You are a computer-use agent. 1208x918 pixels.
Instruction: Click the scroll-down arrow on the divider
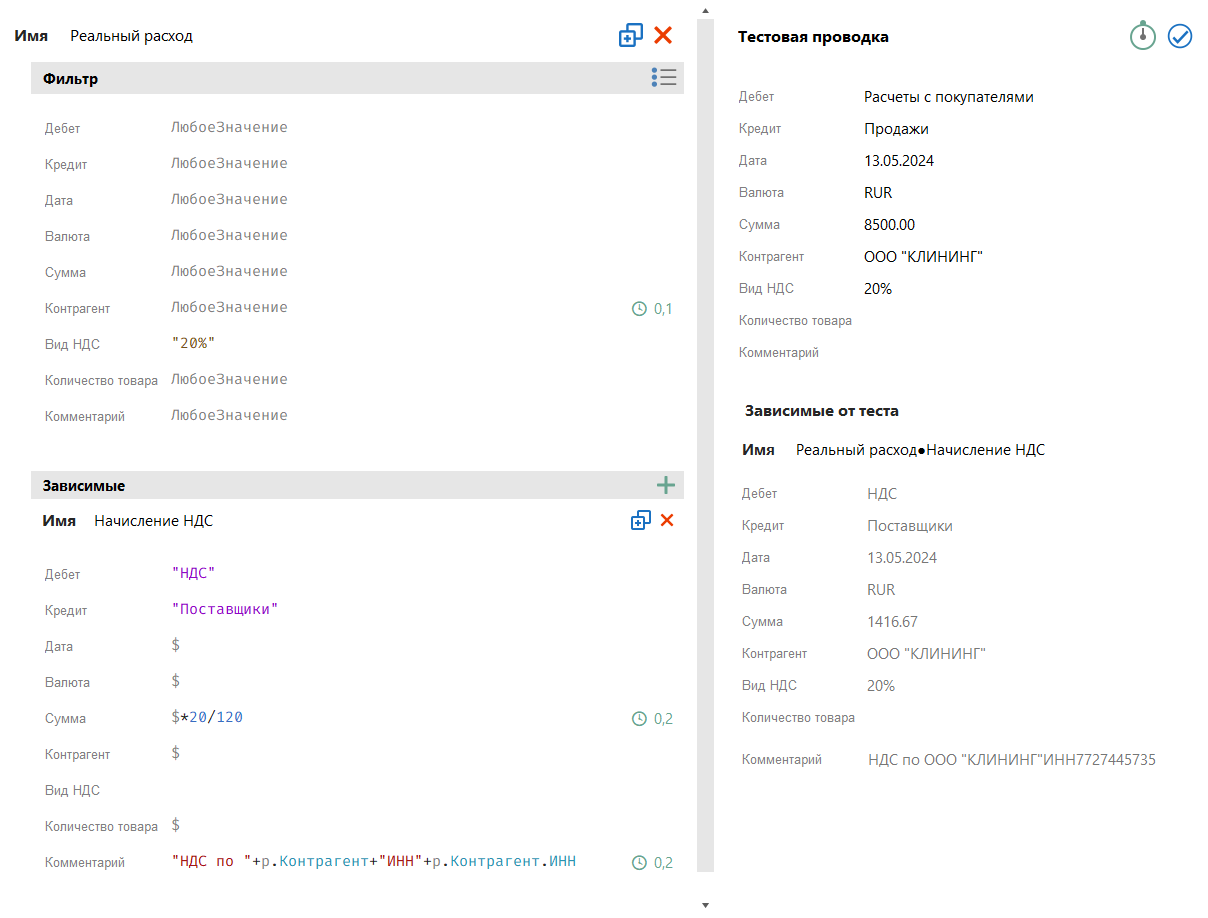coord(705,903)
